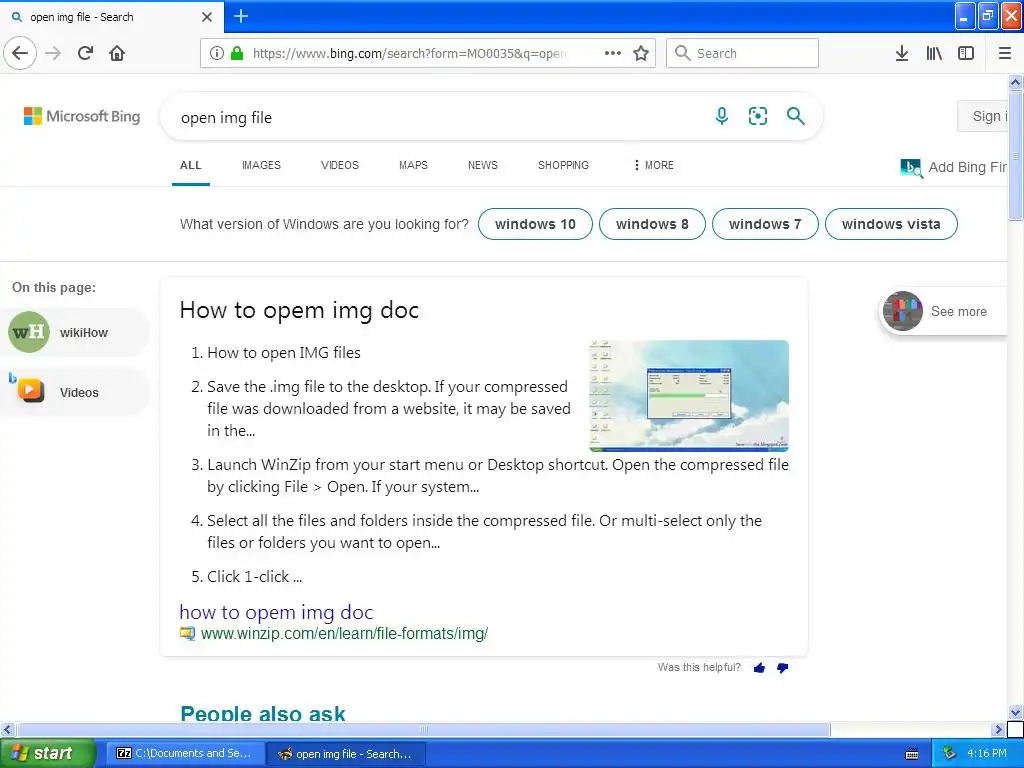Click the green padlock security icon
1024x768 pixels.
[237, 53]
